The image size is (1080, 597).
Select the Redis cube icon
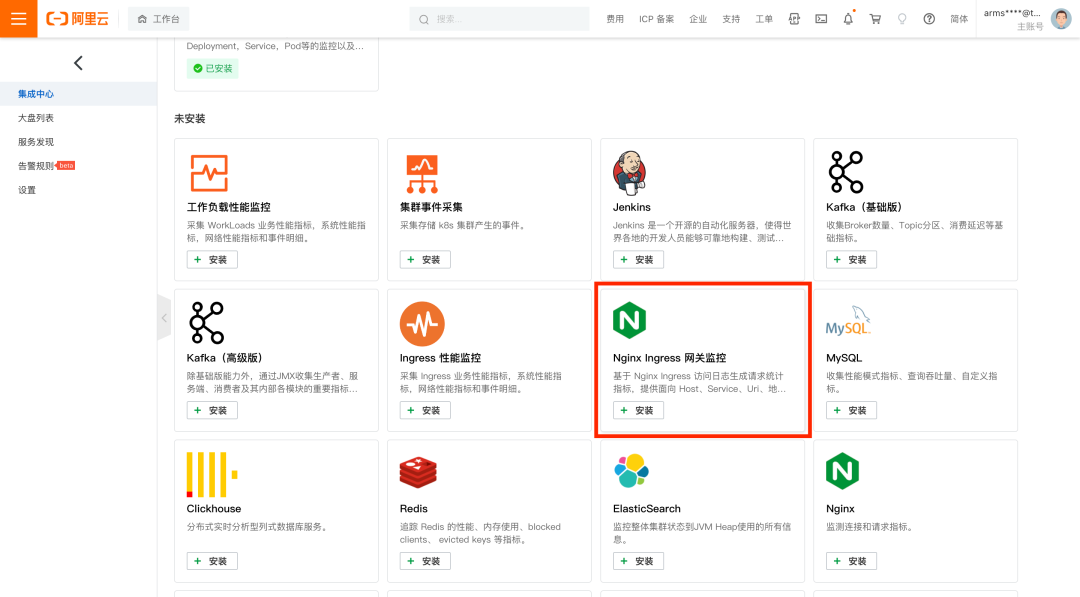[419, 471]
